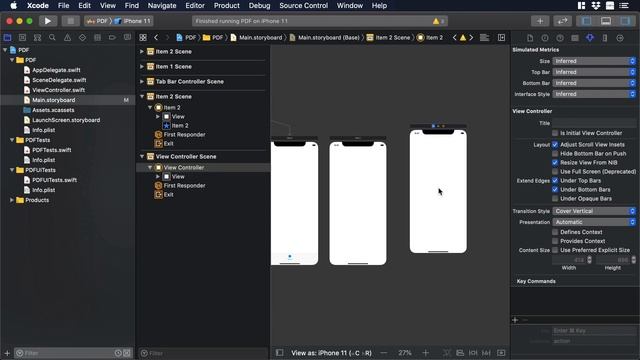Uncheck Under Bottom Bars

coord(555,189)
